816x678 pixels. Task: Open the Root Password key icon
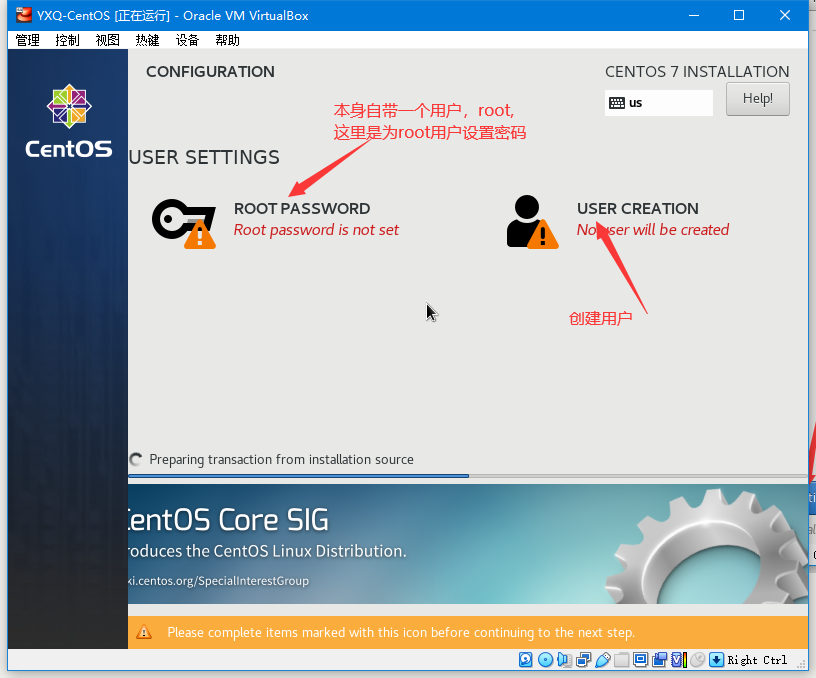183,220
